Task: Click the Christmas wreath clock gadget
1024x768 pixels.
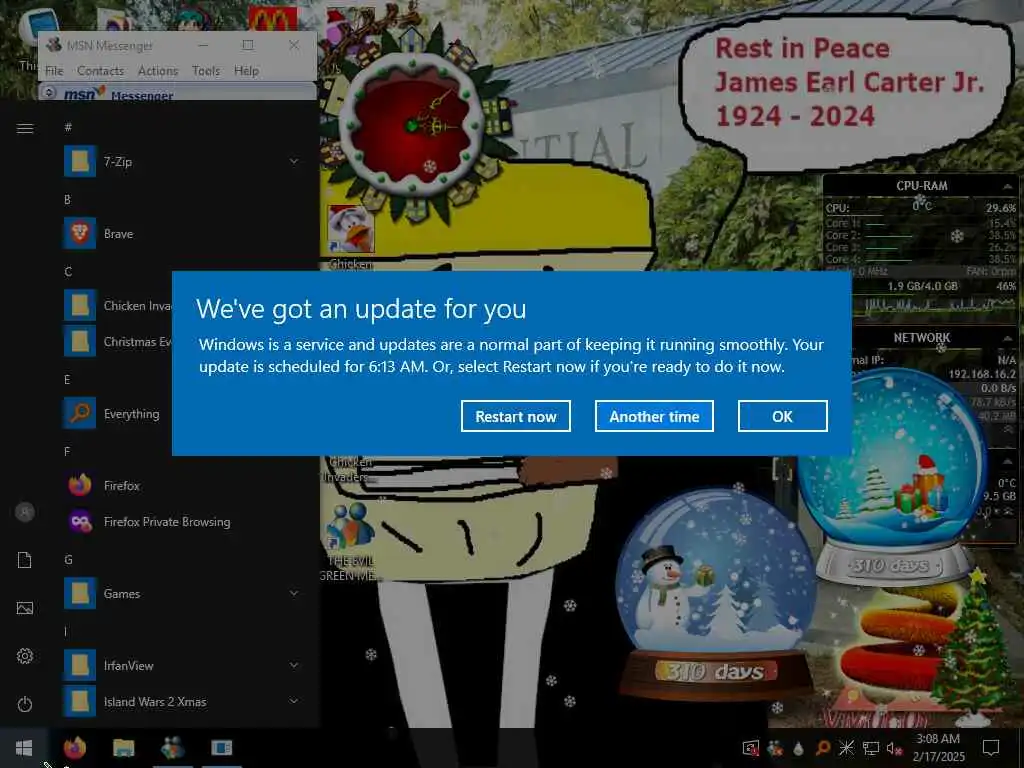Action: click(413, 125)
